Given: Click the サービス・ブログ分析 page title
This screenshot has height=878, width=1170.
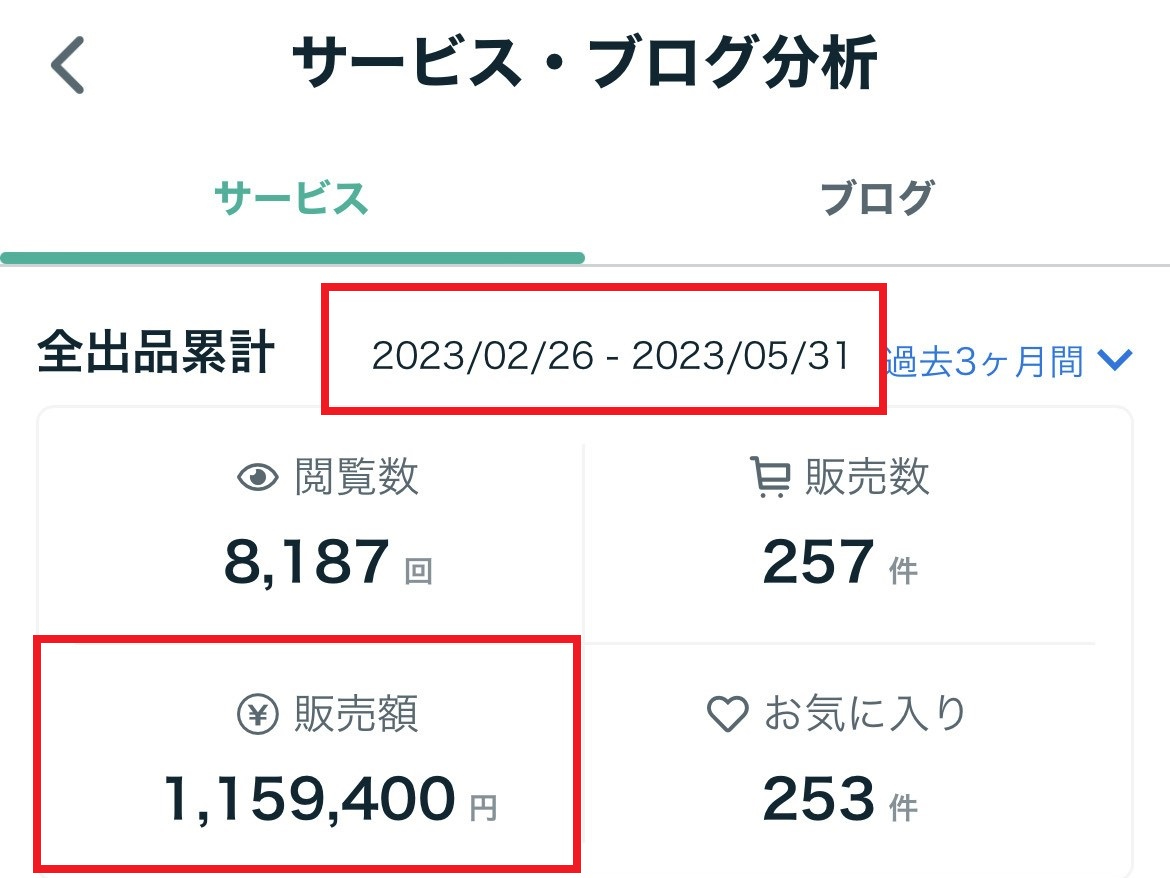Looking at the screenshot, I should (585, 66).
